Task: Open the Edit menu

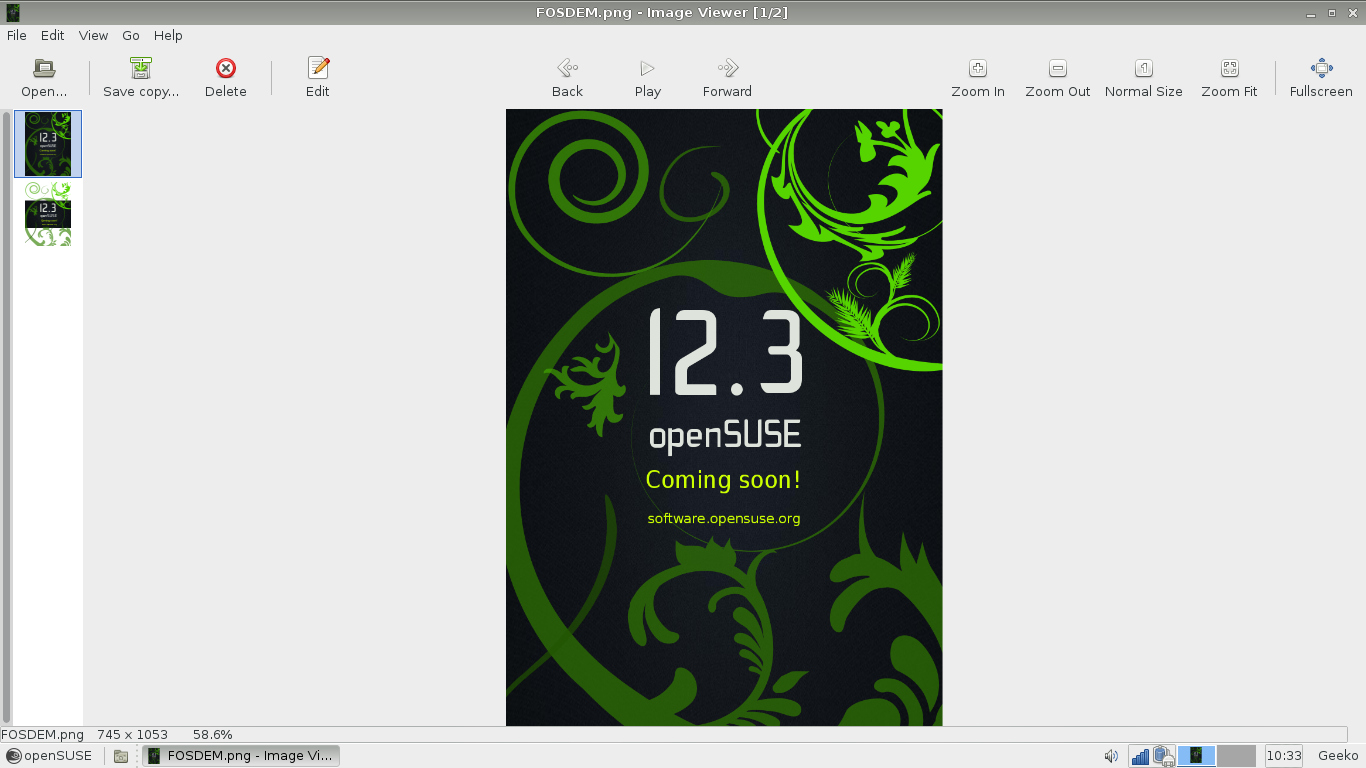Action: tap(52, 35)
